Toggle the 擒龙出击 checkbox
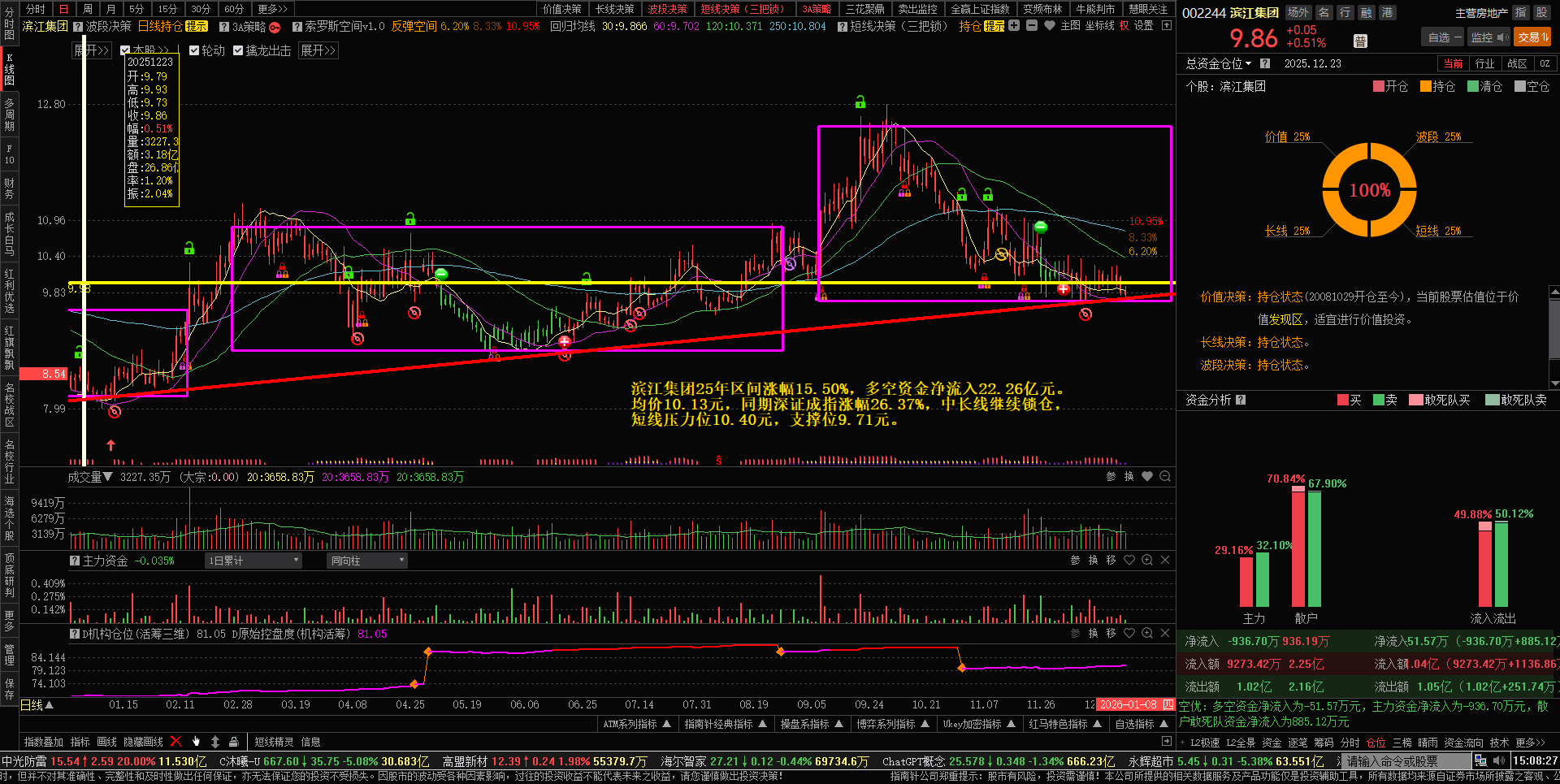 238,50
